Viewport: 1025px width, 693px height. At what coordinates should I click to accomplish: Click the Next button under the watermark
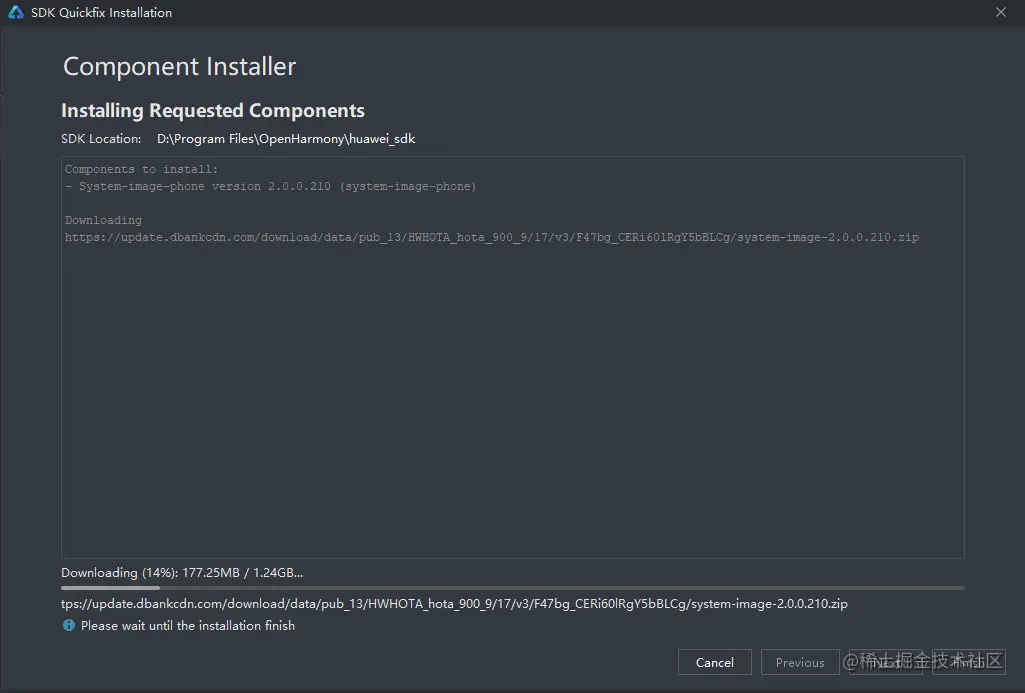click(886, 662)
